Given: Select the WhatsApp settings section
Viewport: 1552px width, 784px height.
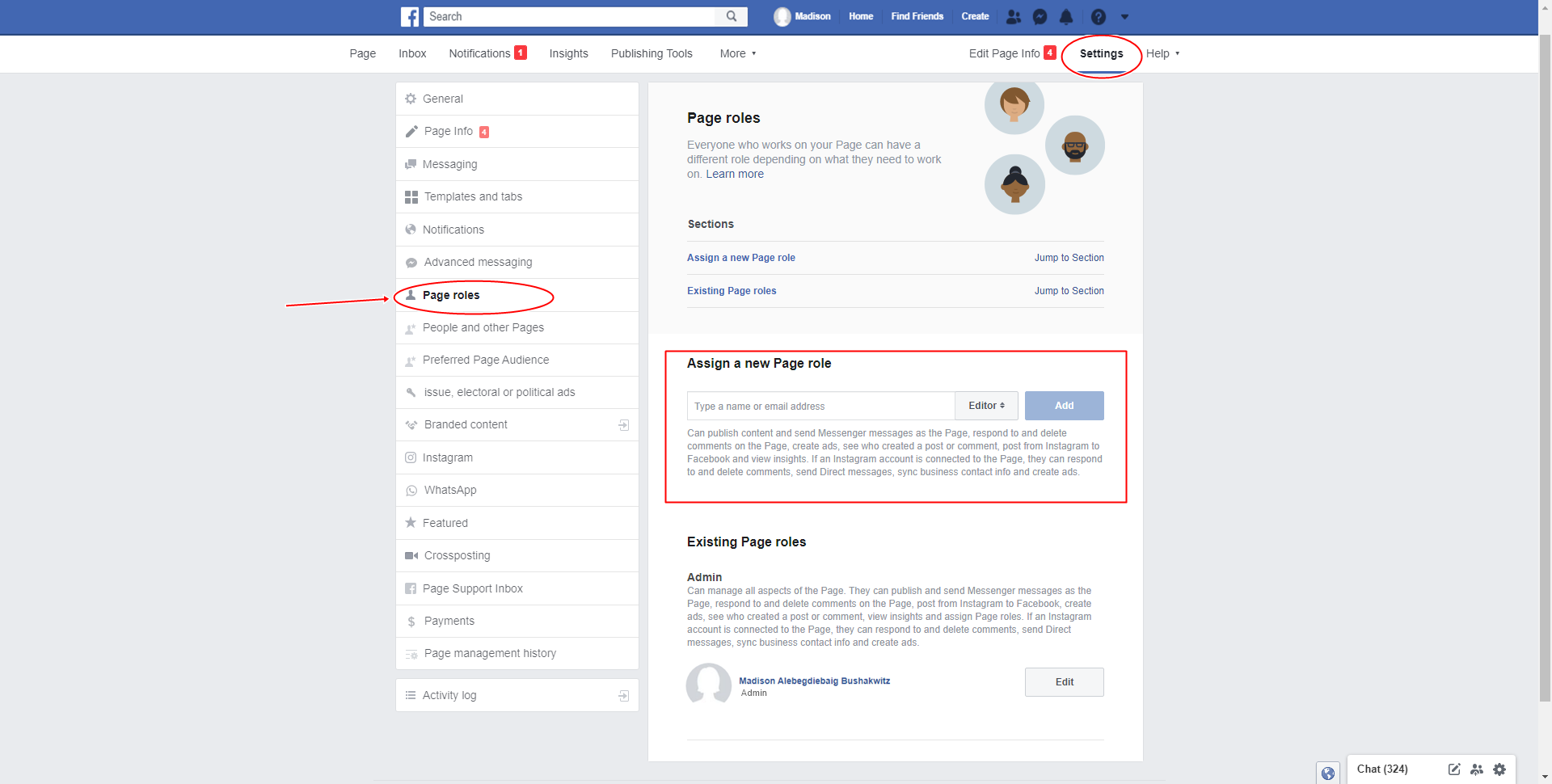Looking at the screenshot, I should coord(450,490).
